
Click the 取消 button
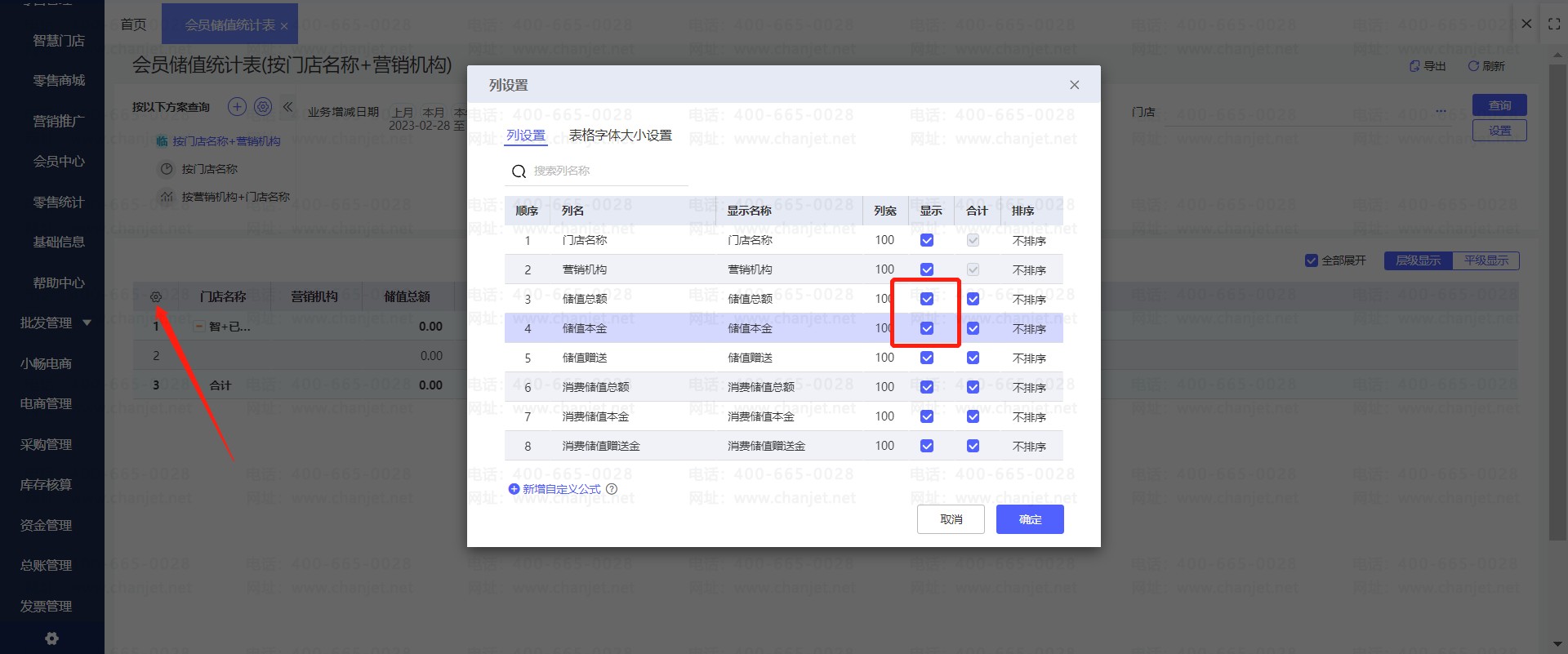point(951,519)
